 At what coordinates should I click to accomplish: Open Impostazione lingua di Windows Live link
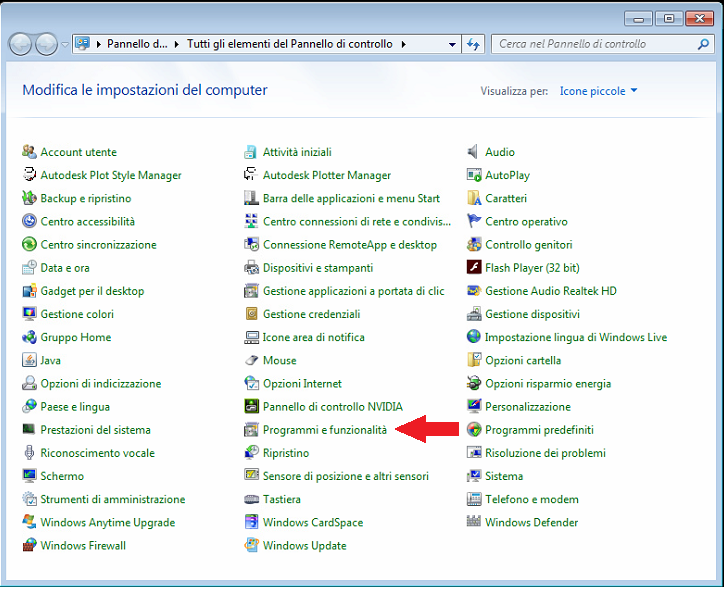(575, 337)
